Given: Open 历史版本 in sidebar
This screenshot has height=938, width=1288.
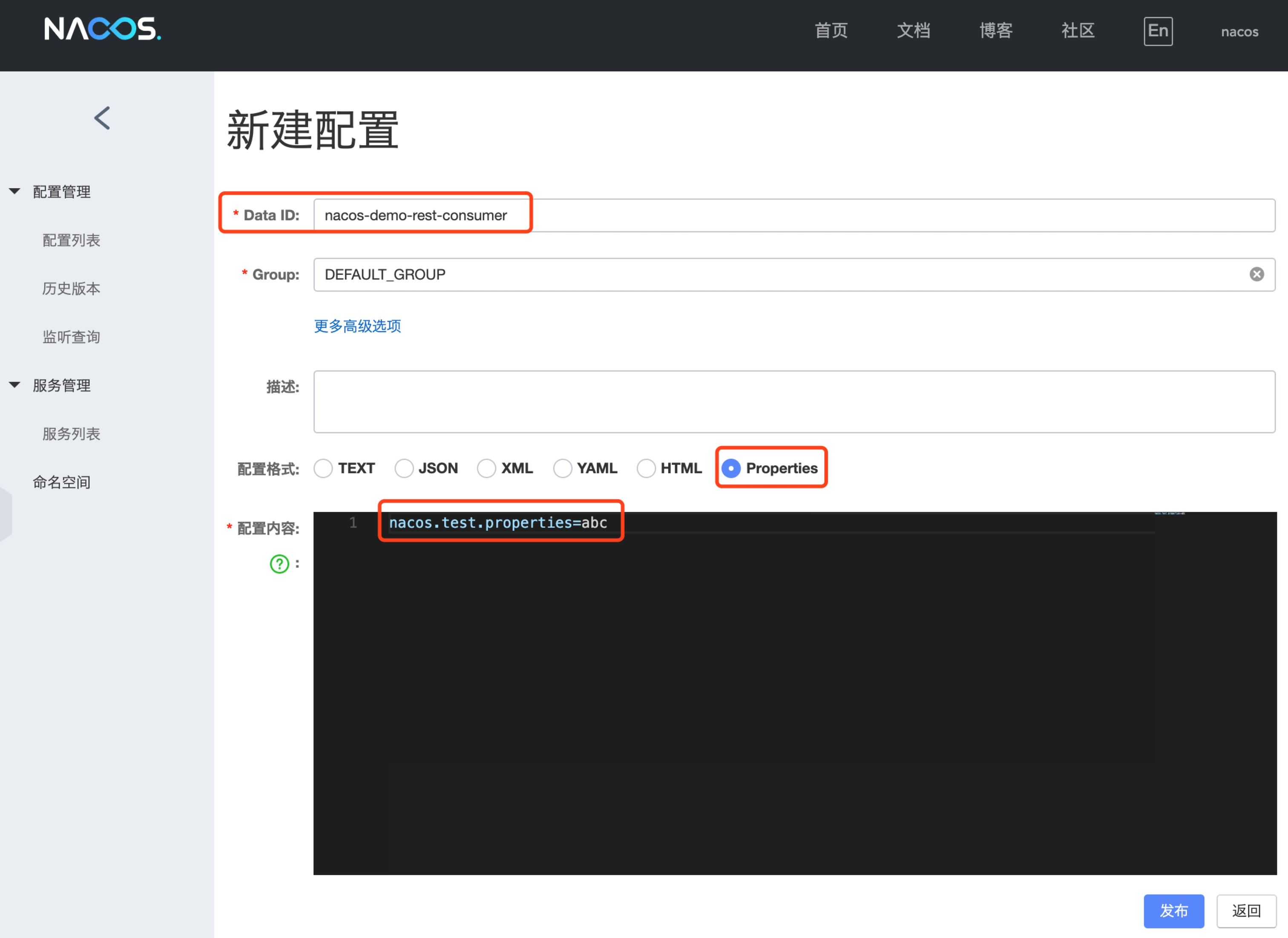Looking at the screenshot, I should [x=71, y=288].
